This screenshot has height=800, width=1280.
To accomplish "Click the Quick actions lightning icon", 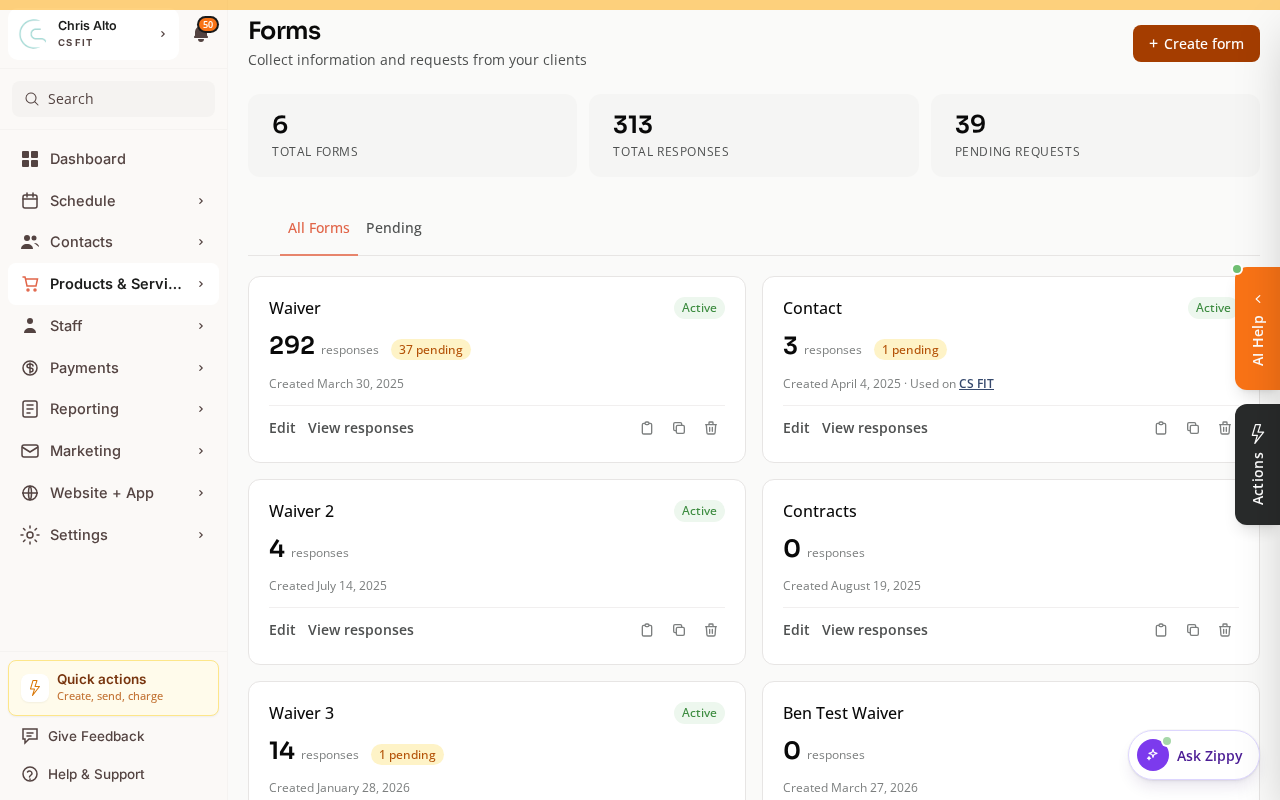I will (35, 688).
